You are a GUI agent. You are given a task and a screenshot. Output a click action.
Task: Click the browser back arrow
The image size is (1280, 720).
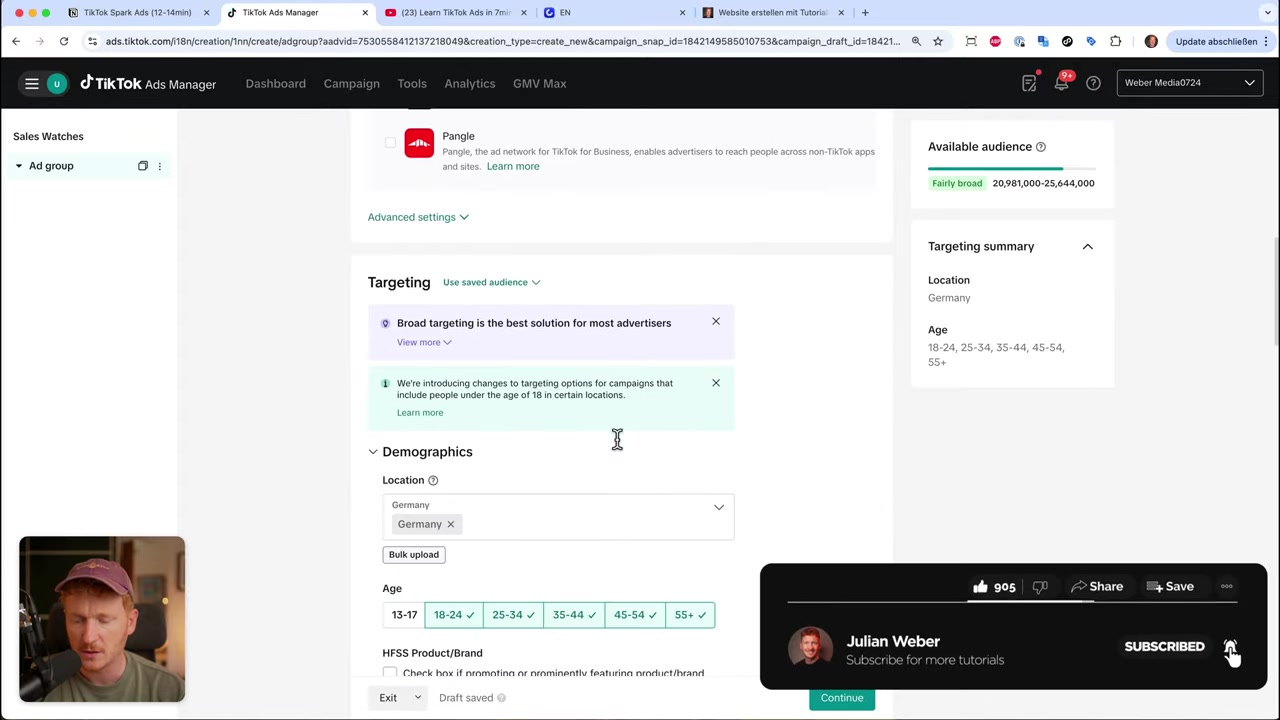pos(16,41)
